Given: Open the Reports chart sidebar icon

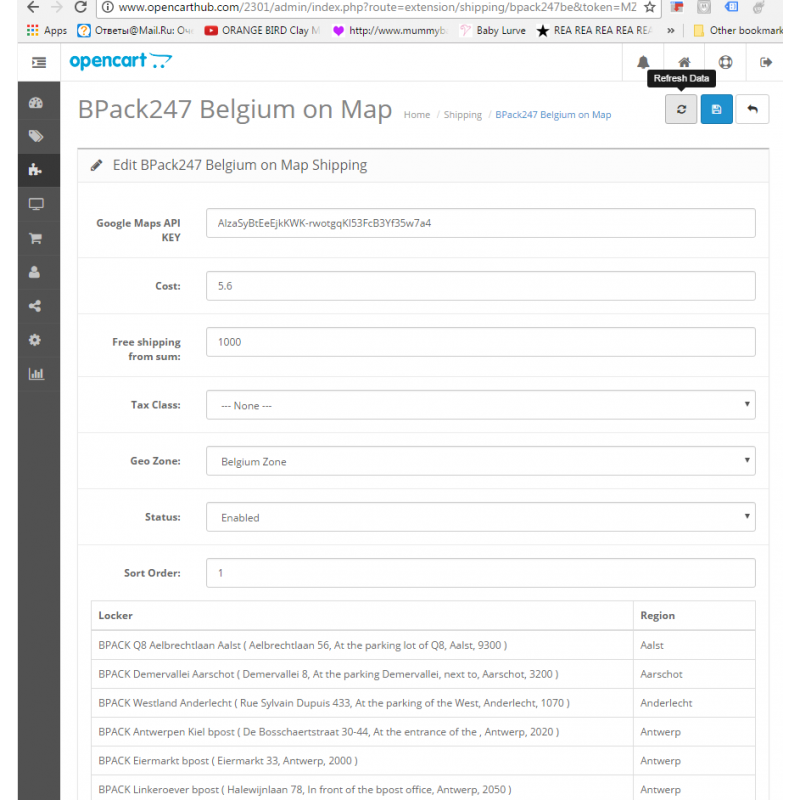Looking at the screenshot, I should pos(36,374).
